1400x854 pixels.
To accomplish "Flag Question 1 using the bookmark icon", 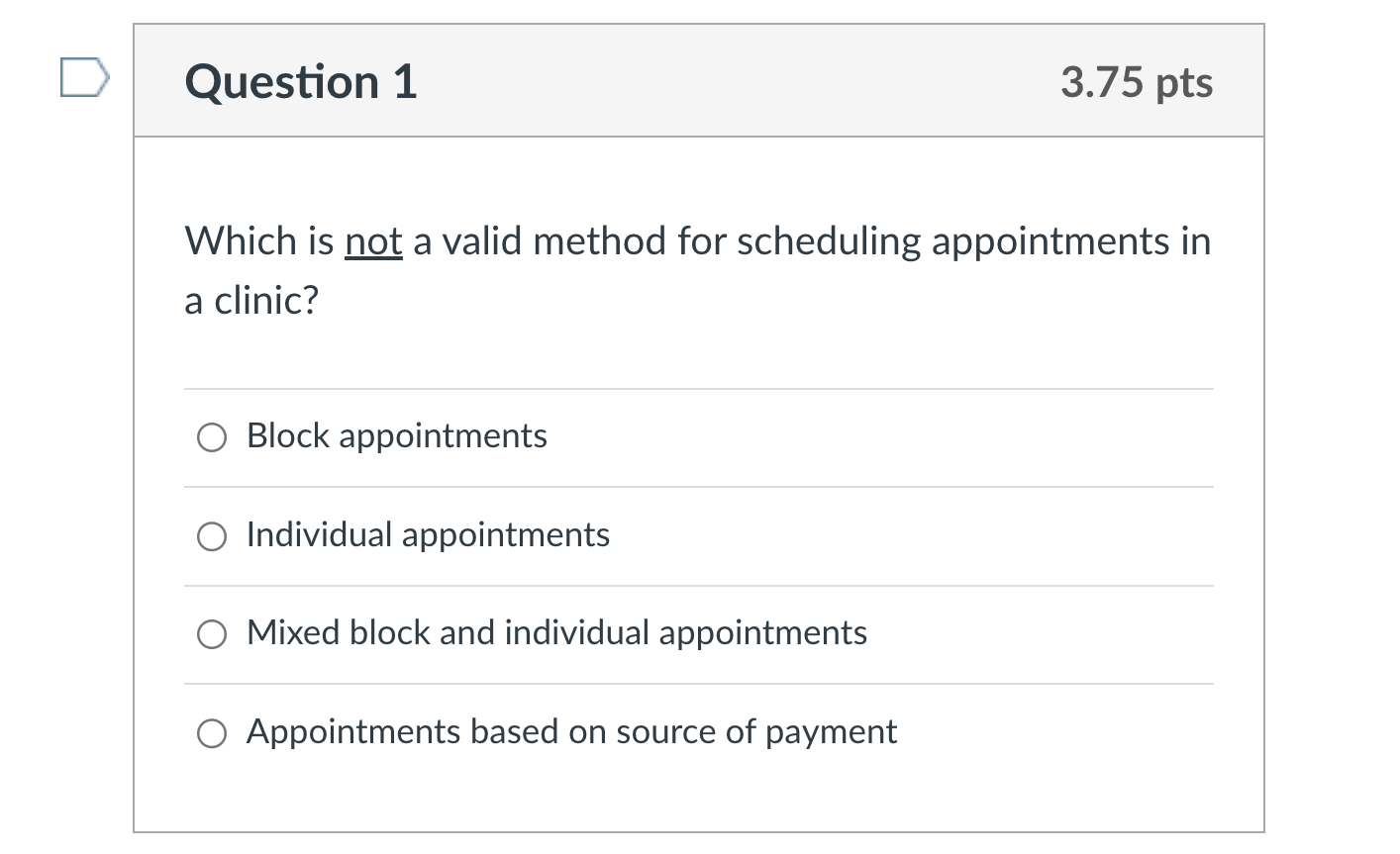I will coord(83,76).
